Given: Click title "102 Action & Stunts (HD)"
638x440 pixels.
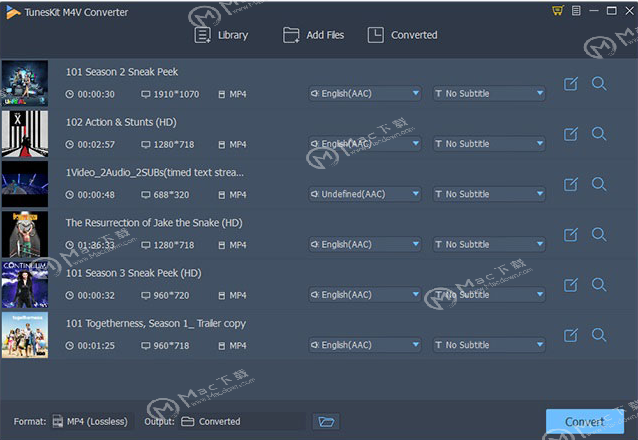Looking at the screenshot, I should point(121,123).
